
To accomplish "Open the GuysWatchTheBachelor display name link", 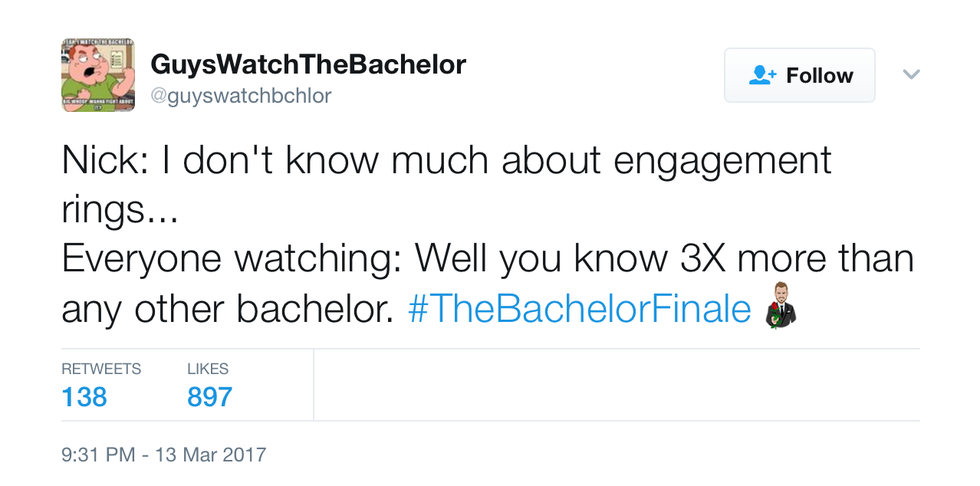I will [308, 65].
